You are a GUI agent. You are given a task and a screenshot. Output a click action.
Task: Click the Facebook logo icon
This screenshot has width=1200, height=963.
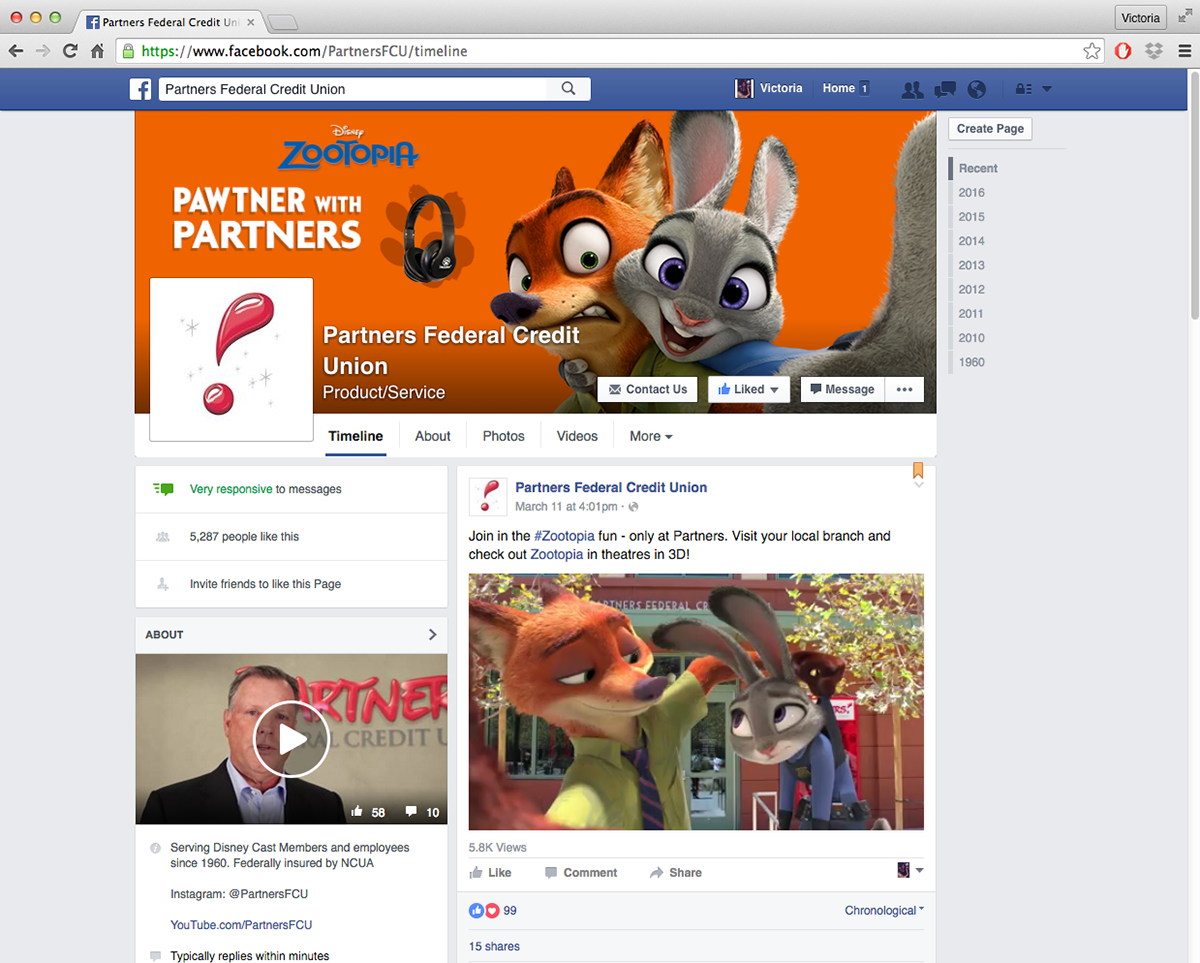(140, 89)
